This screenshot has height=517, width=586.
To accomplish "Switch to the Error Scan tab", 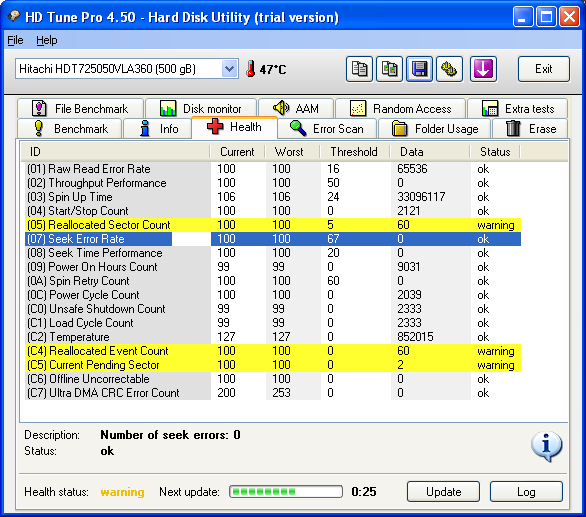I will click(x=327, y=129).
